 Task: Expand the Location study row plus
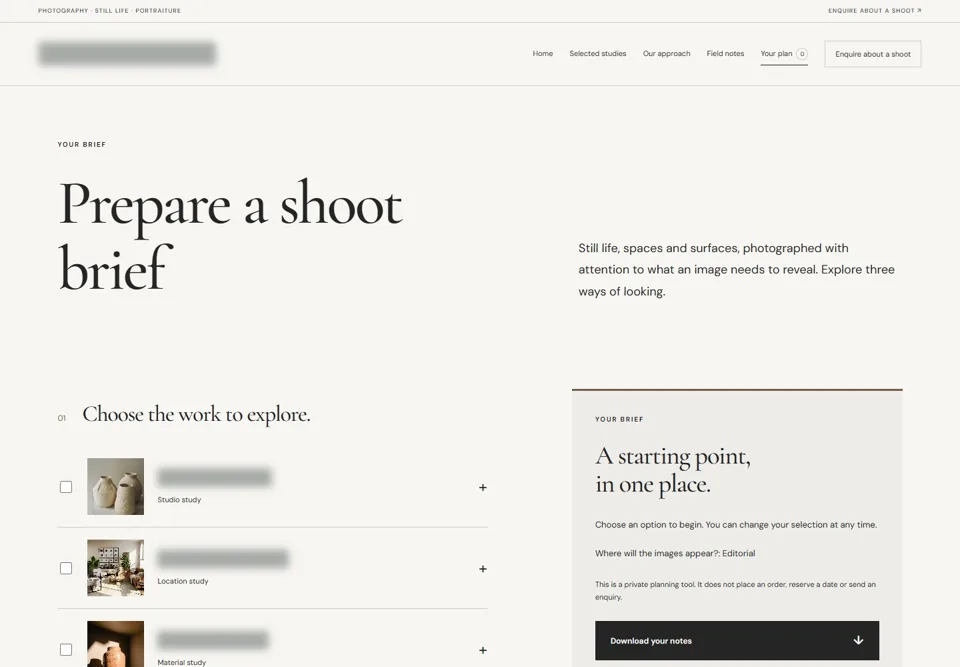pos(482,569)
